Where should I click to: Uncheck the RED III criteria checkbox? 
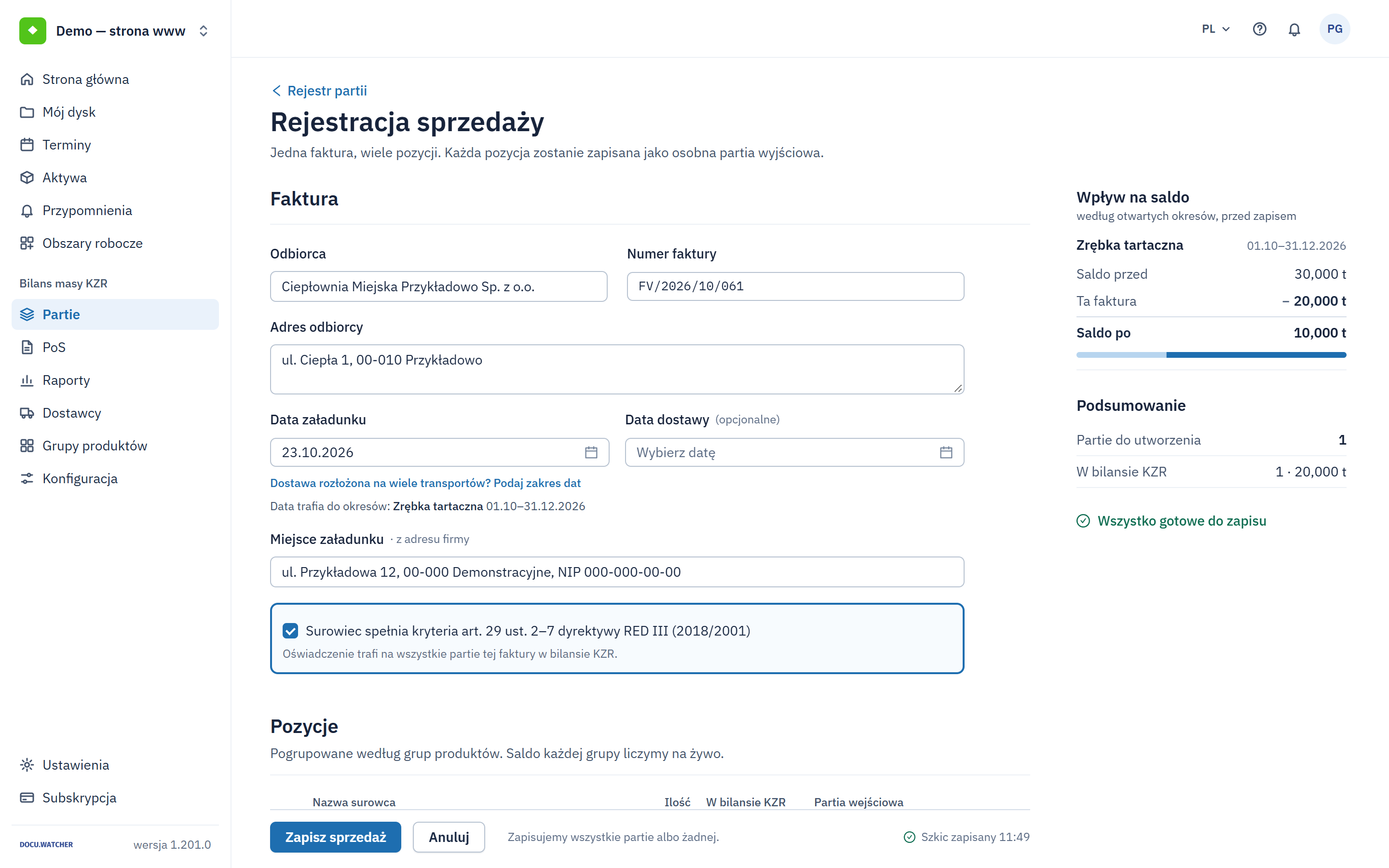(x=290, y=631)
